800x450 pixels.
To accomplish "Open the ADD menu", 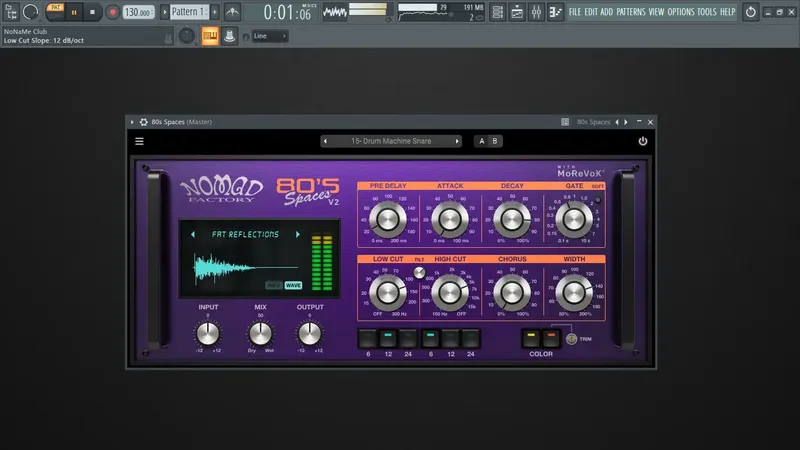I will [607, 12].
